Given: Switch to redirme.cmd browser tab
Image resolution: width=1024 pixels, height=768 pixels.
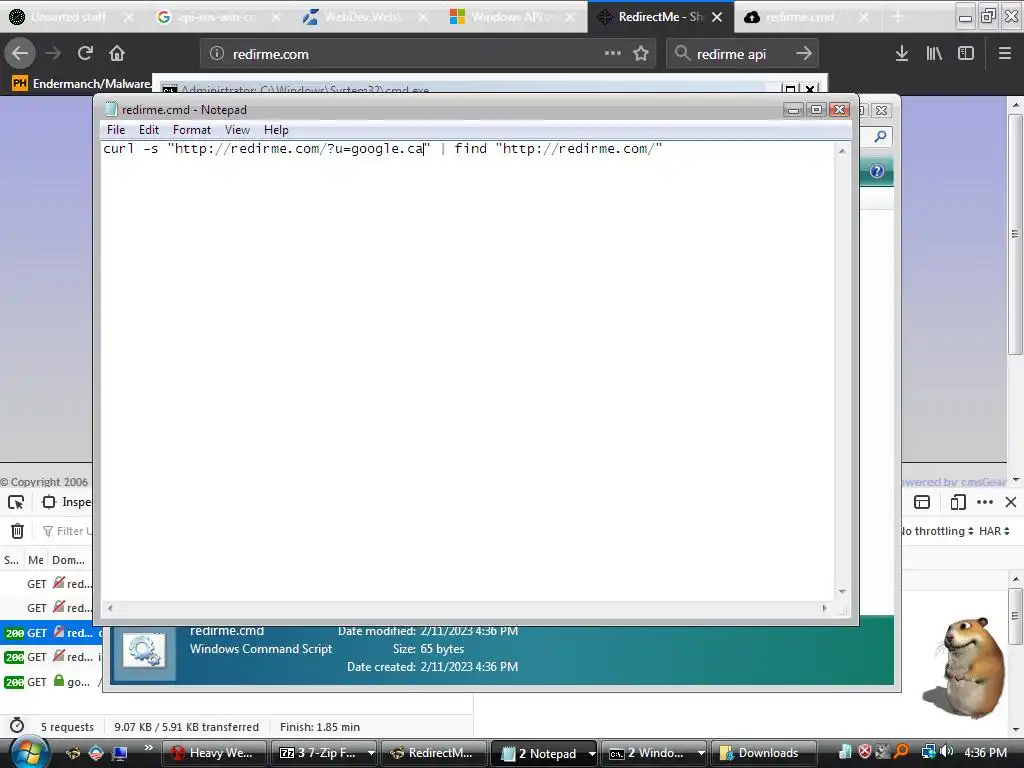Looking at the screenshot, I should [800, 17].
